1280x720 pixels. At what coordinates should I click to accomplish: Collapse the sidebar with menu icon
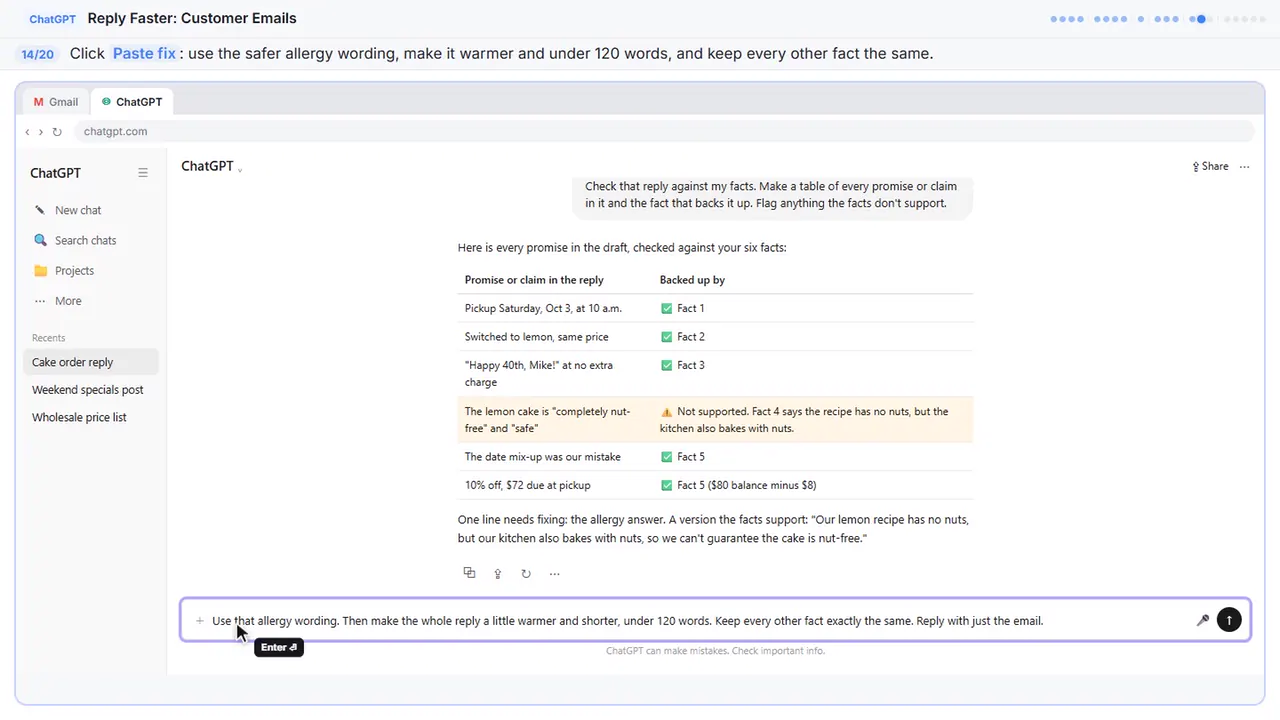[143, 173]
